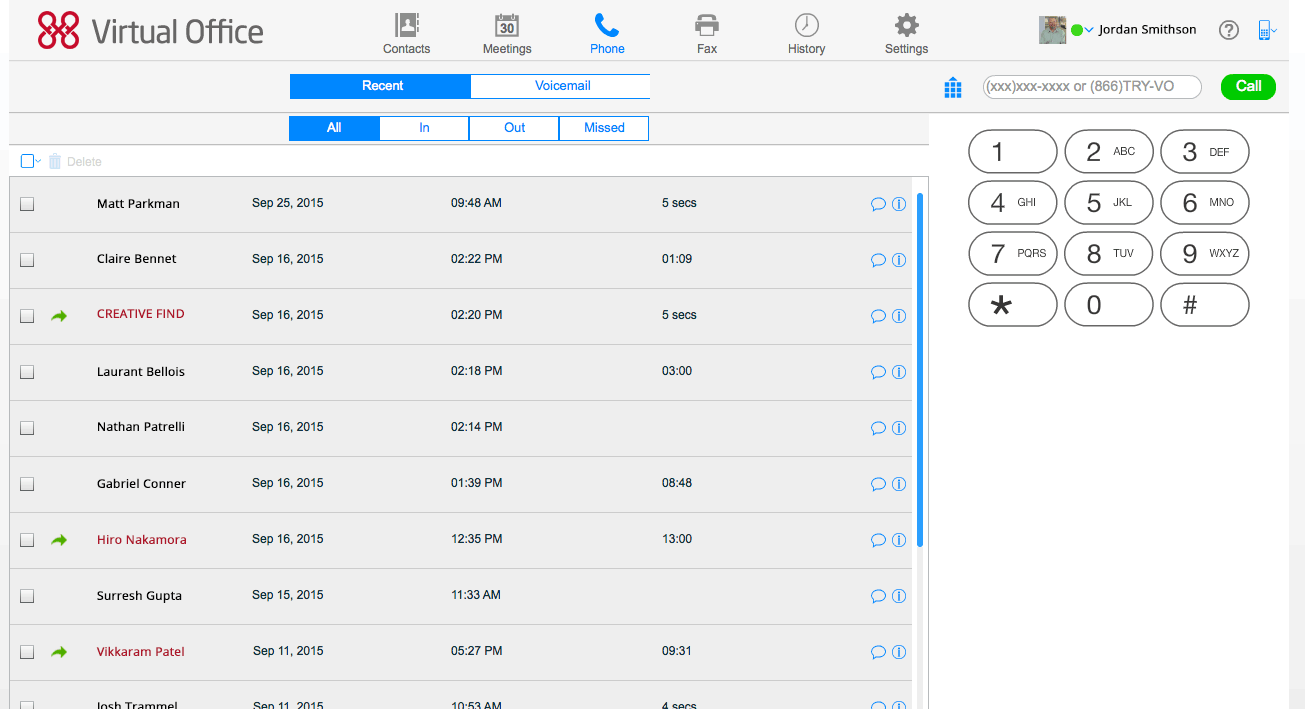
Task: Tap the 5 JKL keypad button
Action: [x=1109, y=203]
